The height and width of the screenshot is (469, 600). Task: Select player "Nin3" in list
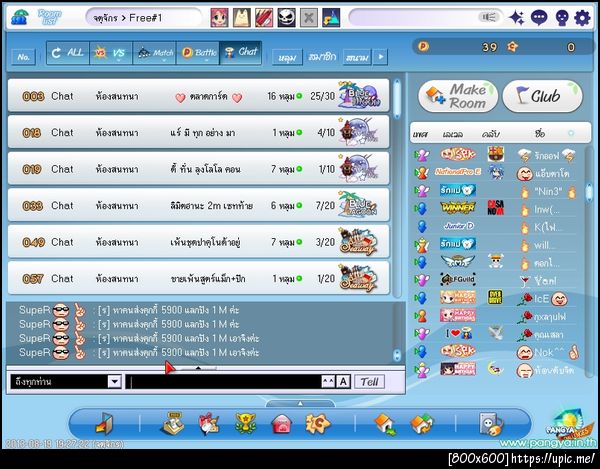[495, 191]
